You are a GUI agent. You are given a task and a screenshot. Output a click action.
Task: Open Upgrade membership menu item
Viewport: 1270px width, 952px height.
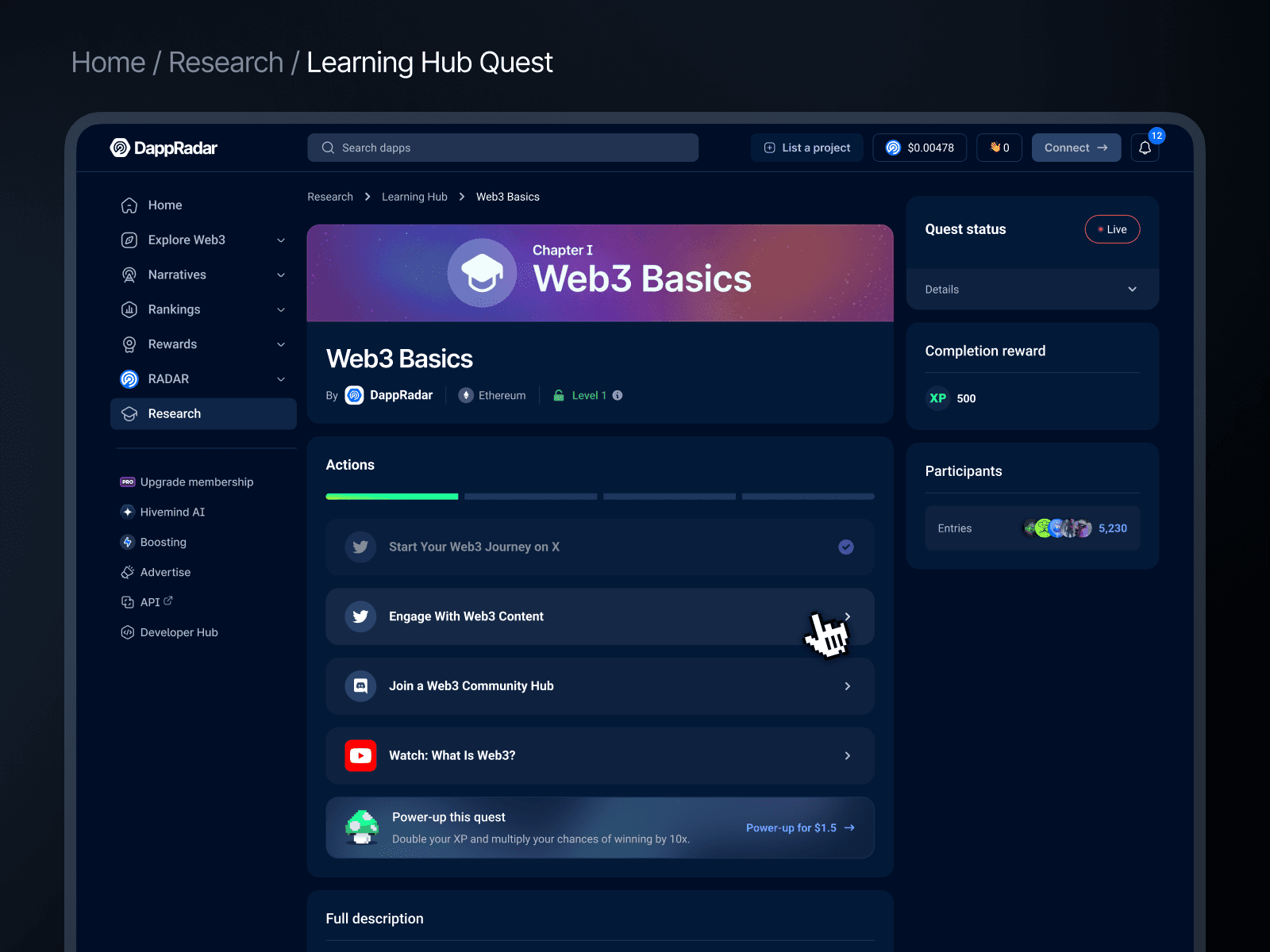click(x=187, y=482)
